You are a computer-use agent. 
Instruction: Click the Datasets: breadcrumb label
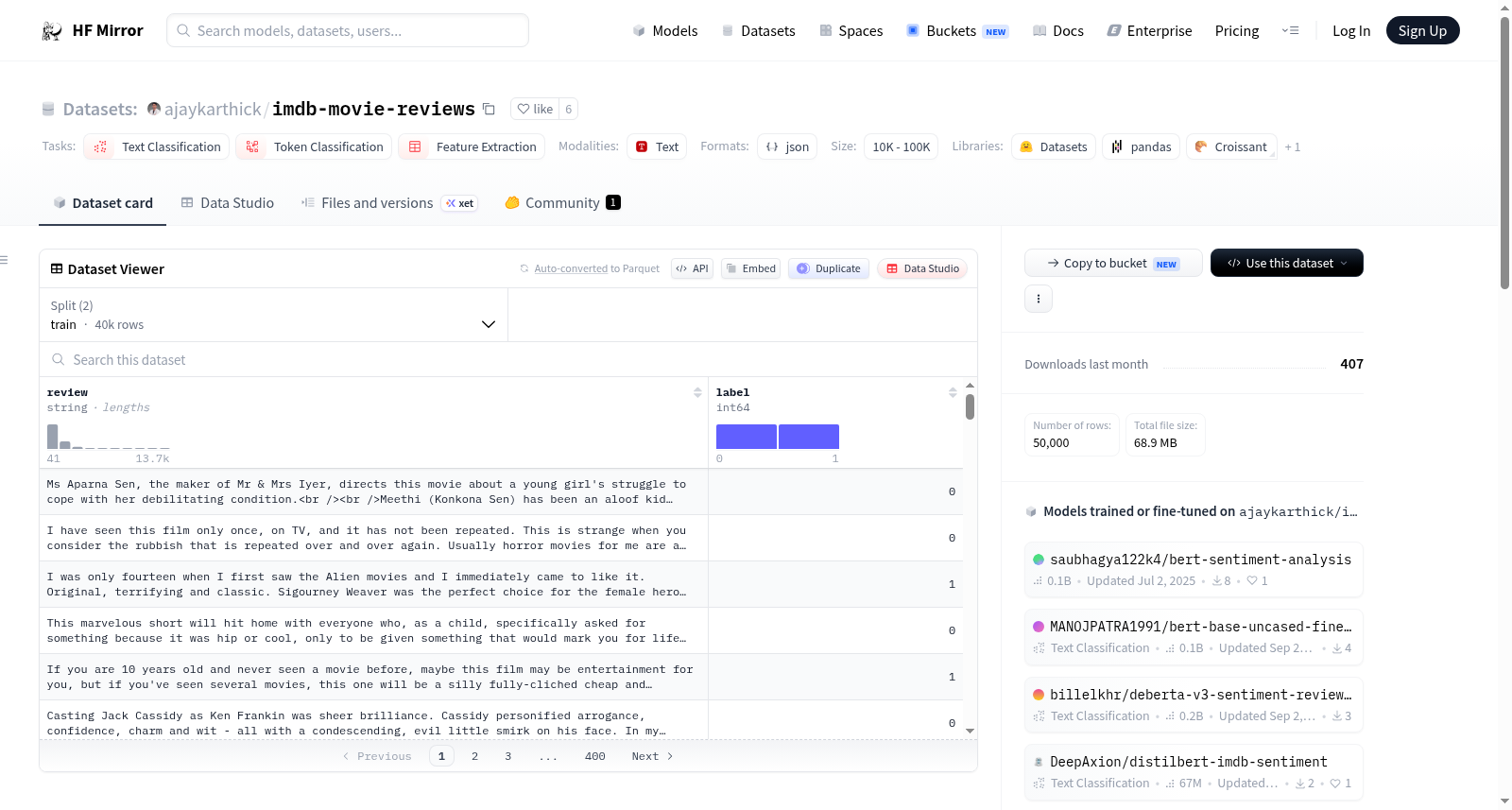tap(100, 109)
